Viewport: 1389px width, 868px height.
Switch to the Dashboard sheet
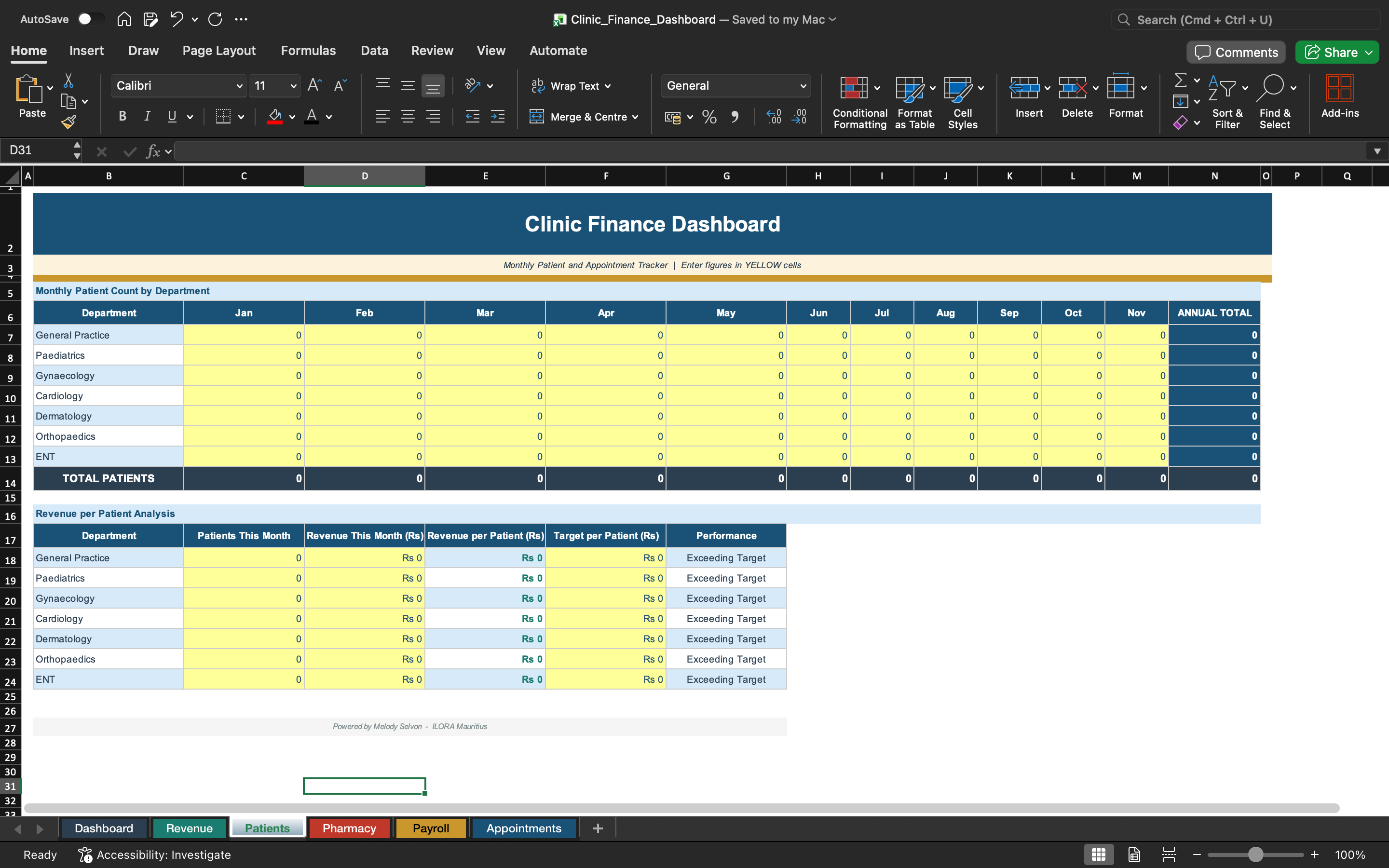point(104,828)
